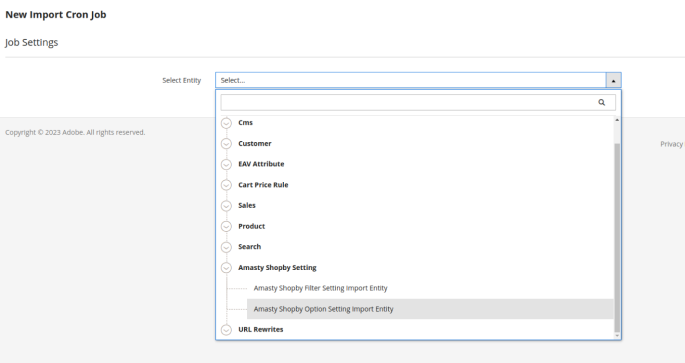Click the scrollbar down arrow in list
This screenshot has height=363, width=685.
pos(617,335)
